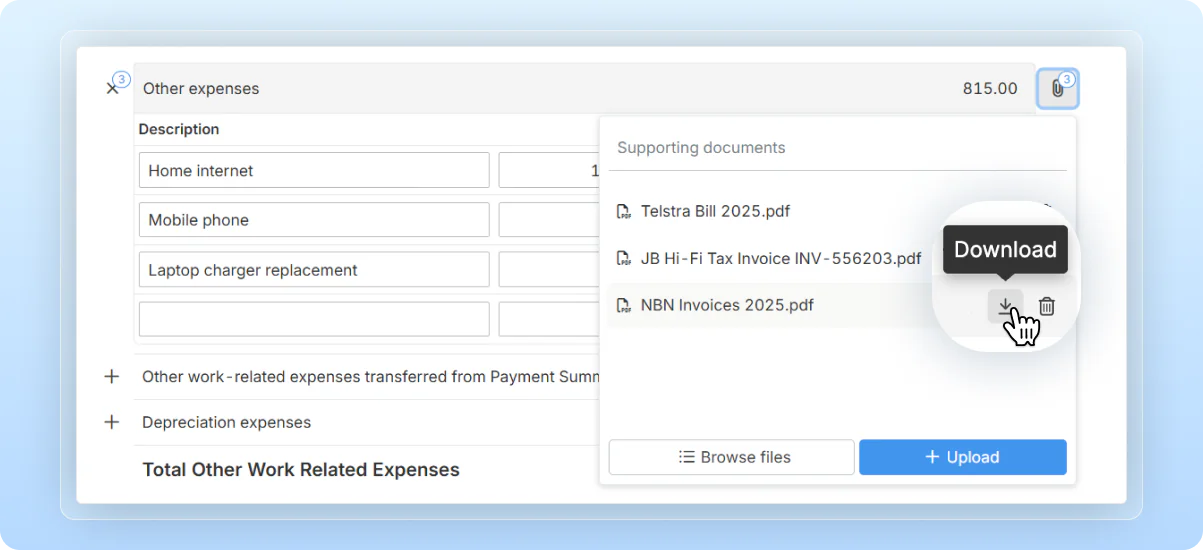Click the Description column header
This screenshot has height=550, width=1203.
pos(179,129)
